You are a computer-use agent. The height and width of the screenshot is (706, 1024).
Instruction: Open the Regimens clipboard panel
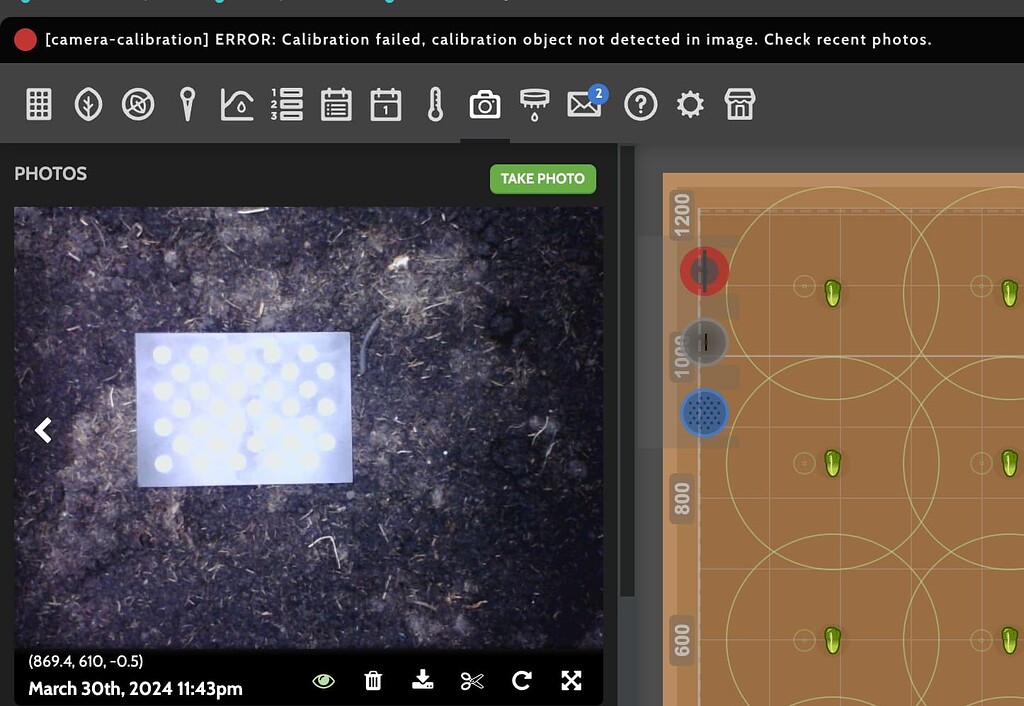tap(338, 103)
